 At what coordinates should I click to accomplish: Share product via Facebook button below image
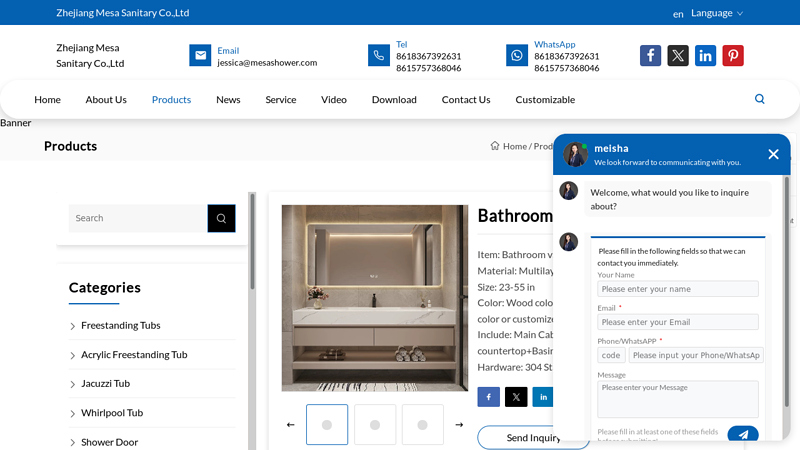pyautogui.click(x=488, y=397)
